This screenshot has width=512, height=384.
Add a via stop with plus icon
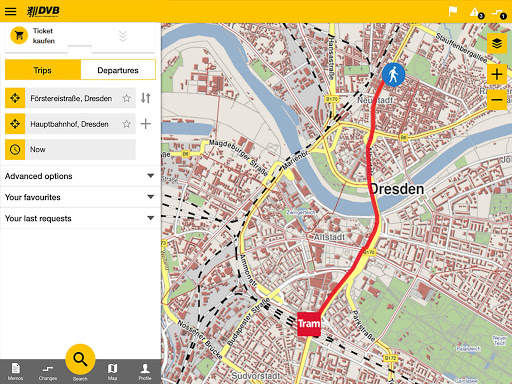(x=146, y=124)
